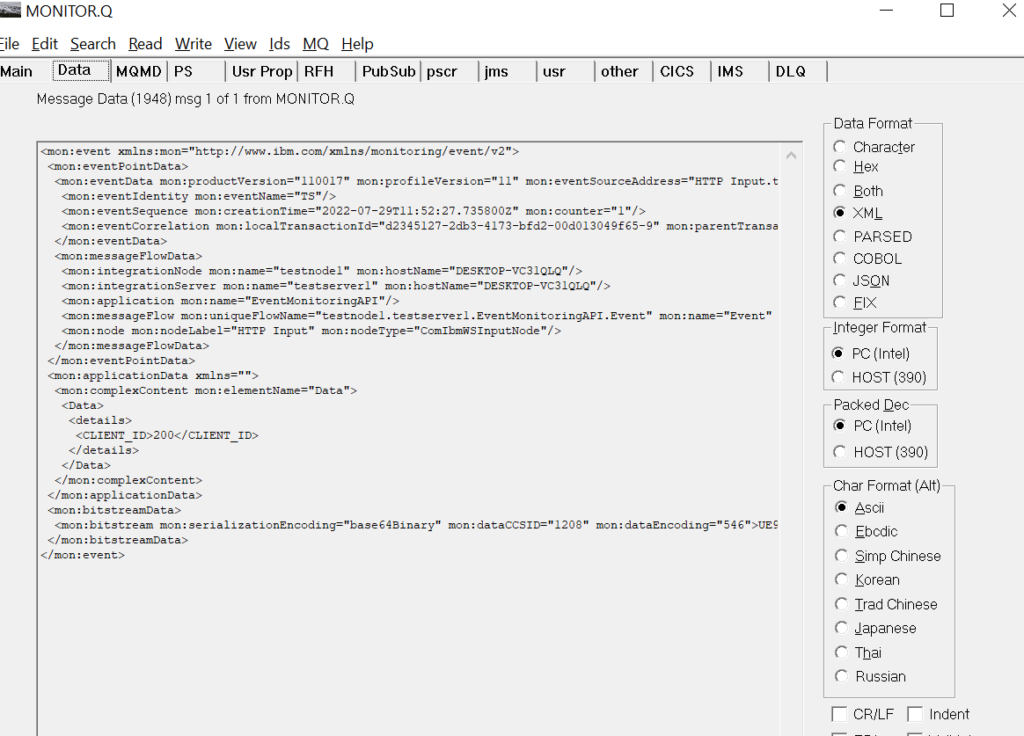The image size is (1024, 736).
Task: Set Packed Dec to HOST (390)
Action: [840, 451]
